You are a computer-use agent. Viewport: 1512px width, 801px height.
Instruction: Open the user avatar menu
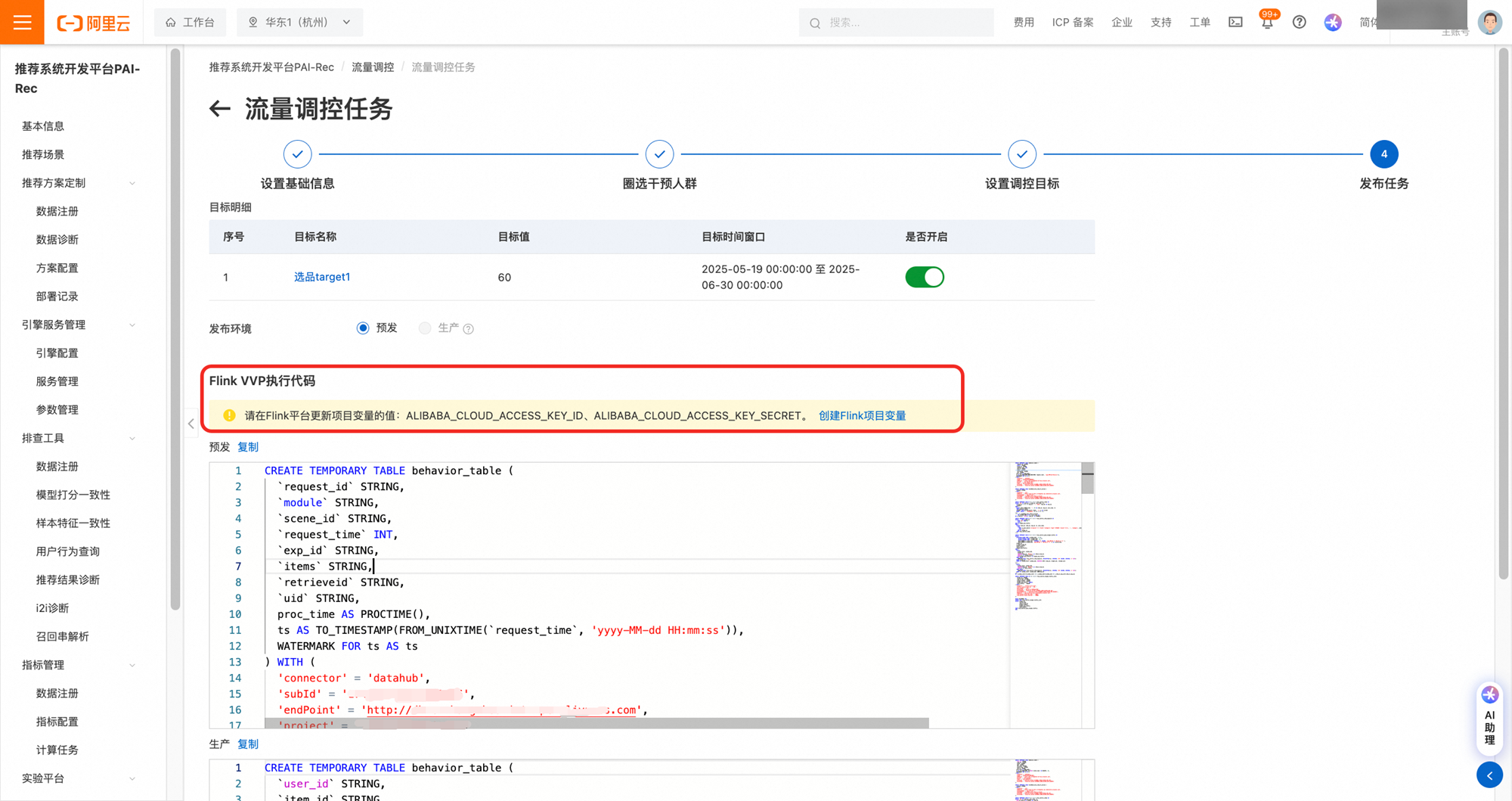[x=1489, y=22]
